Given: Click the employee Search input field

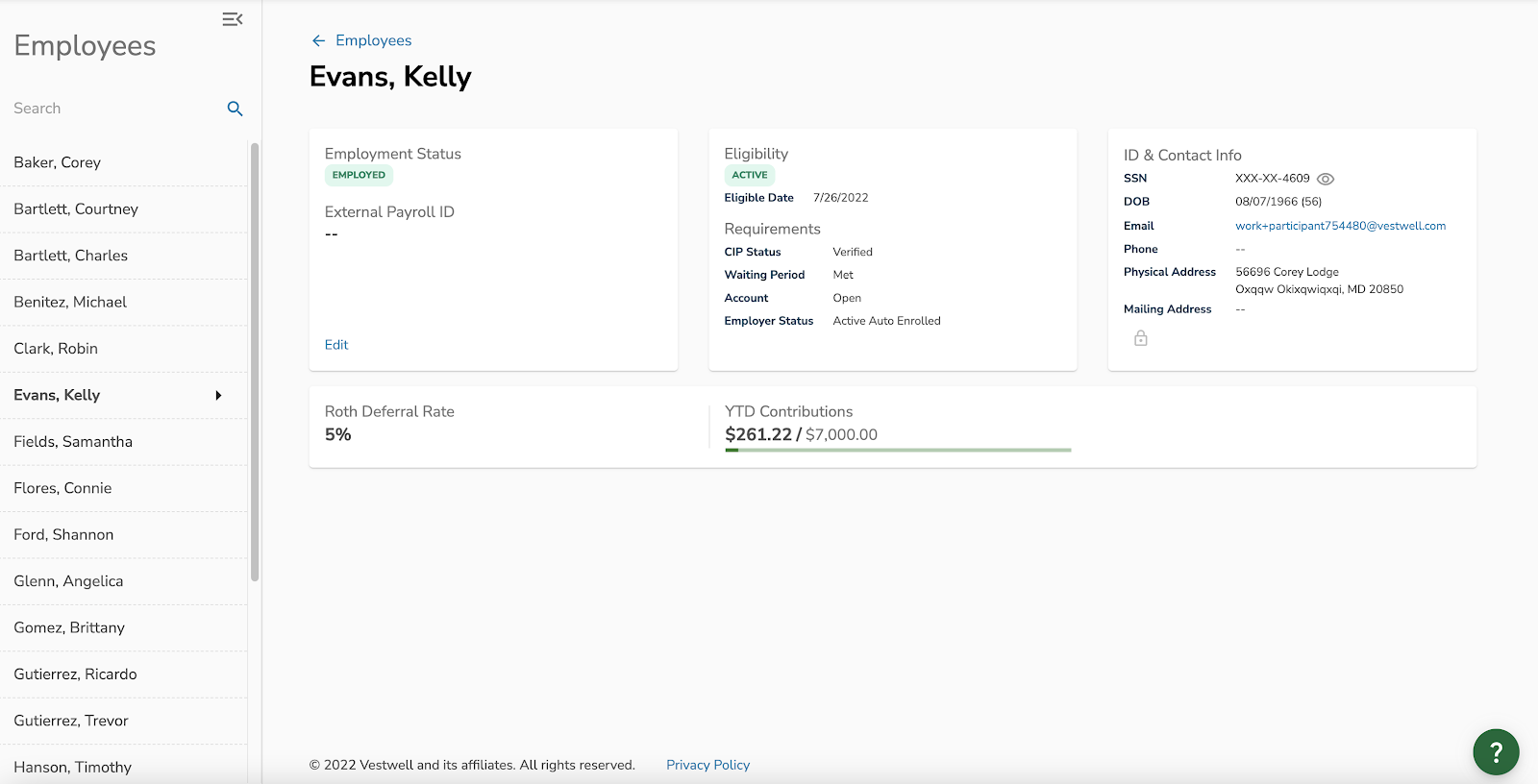Looking at the screenshot, I should click(115, 109).
